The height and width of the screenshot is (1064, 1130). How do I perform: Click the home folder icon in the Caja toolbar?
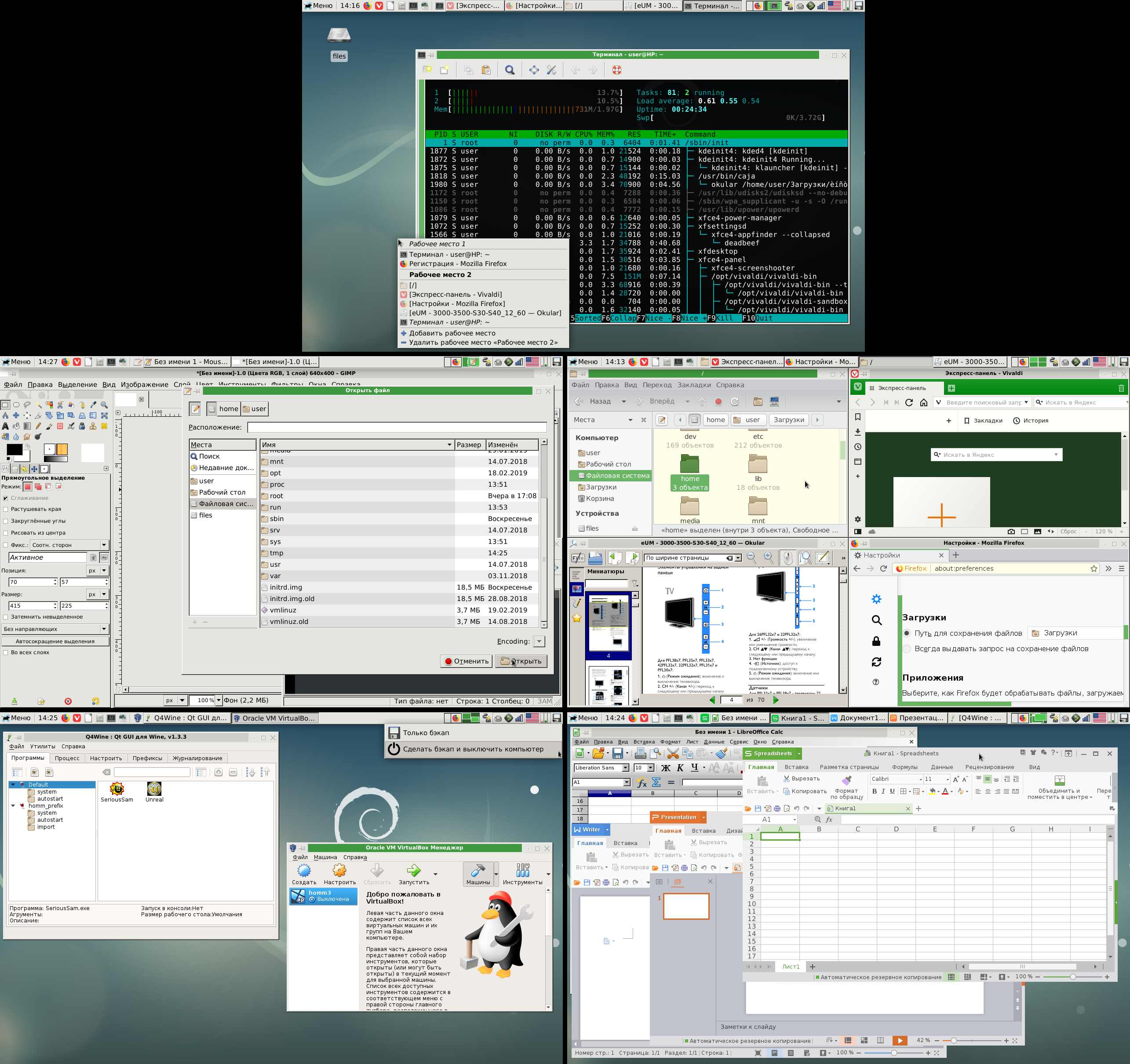(758, 401)
